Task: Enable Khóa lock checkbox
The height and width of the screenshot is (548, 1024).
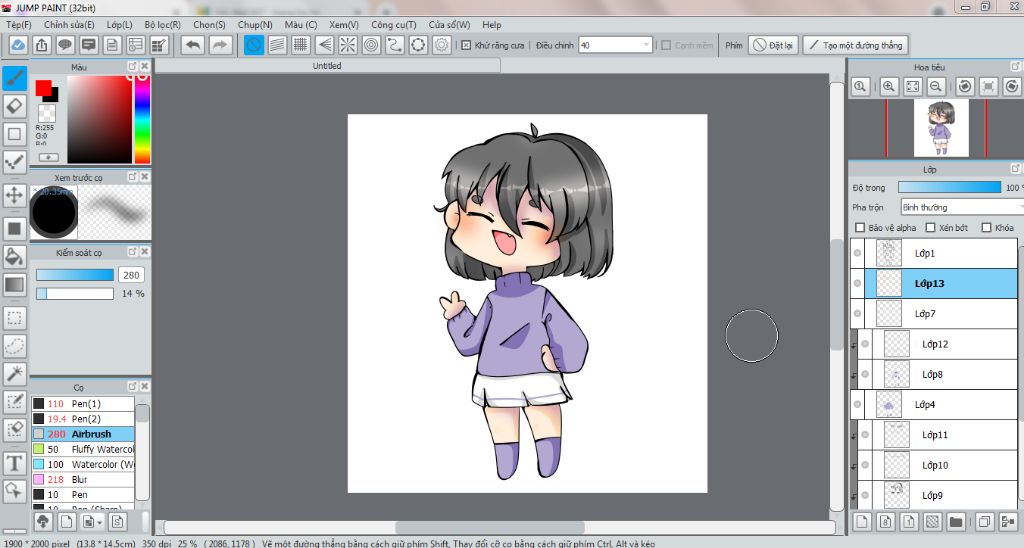Action: [x=987, y=227]
